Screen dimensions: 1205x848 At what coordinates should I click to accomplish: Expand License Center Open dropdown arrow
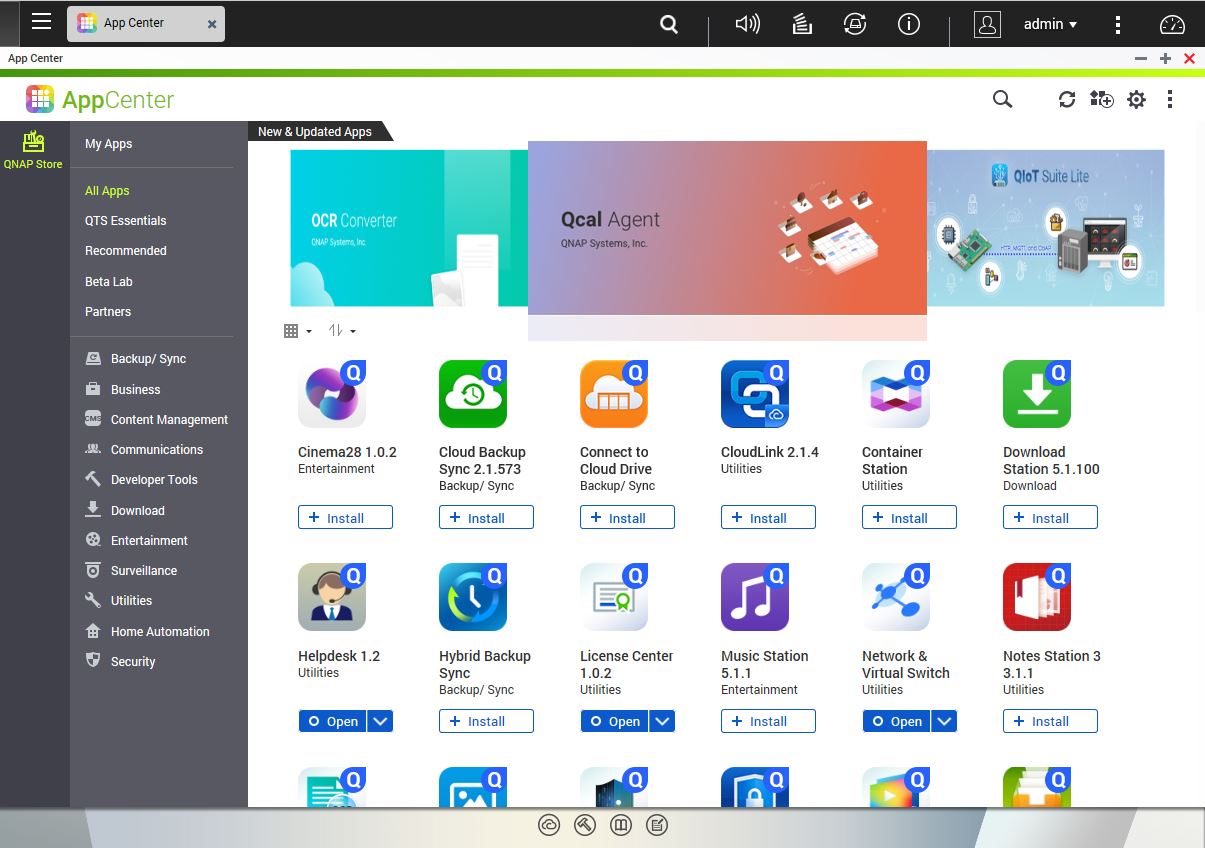coord(662,721)
